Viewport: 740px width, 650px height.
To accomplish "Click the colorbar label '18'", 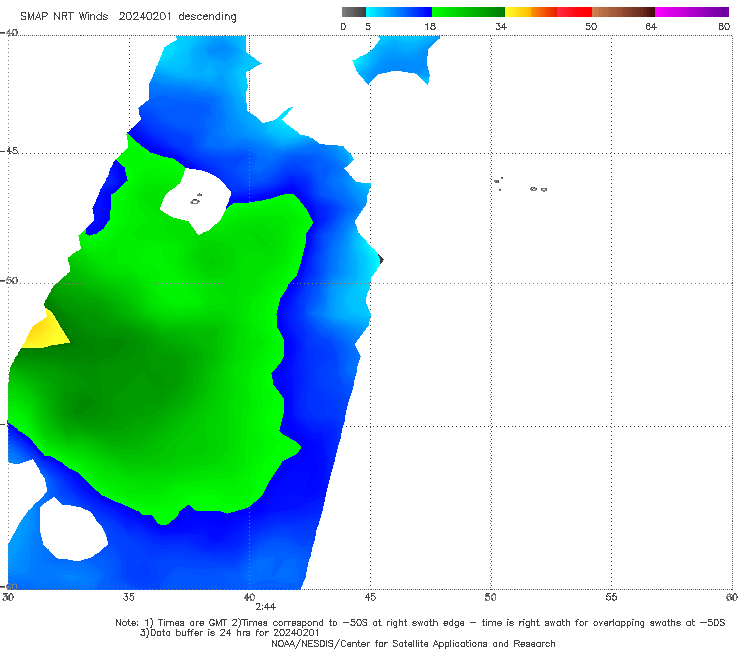I will tap(430, 27).
